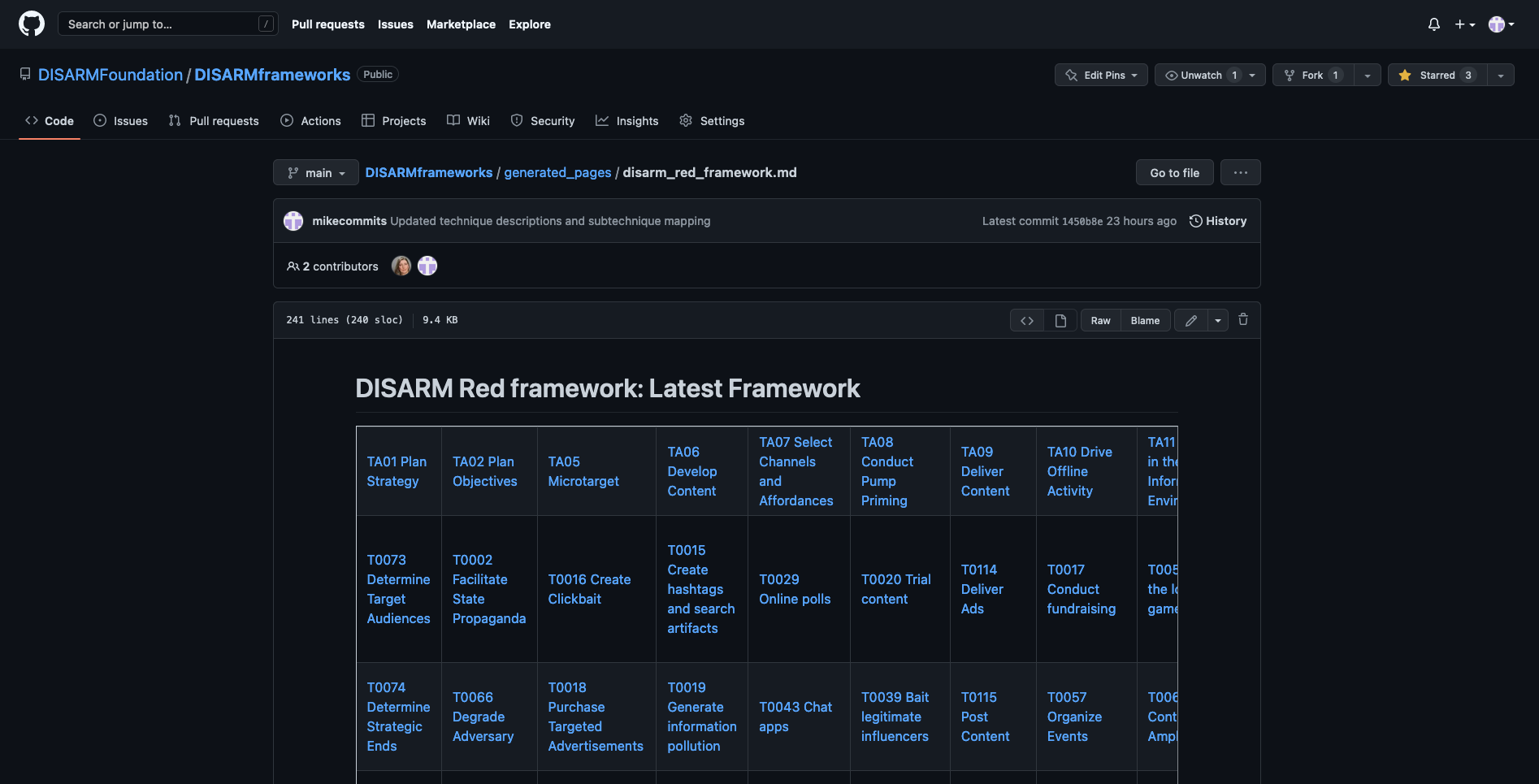Open Explore in top navigation
The width and height of the screenshot is (1539, 784).
click(x=530, y=24)
